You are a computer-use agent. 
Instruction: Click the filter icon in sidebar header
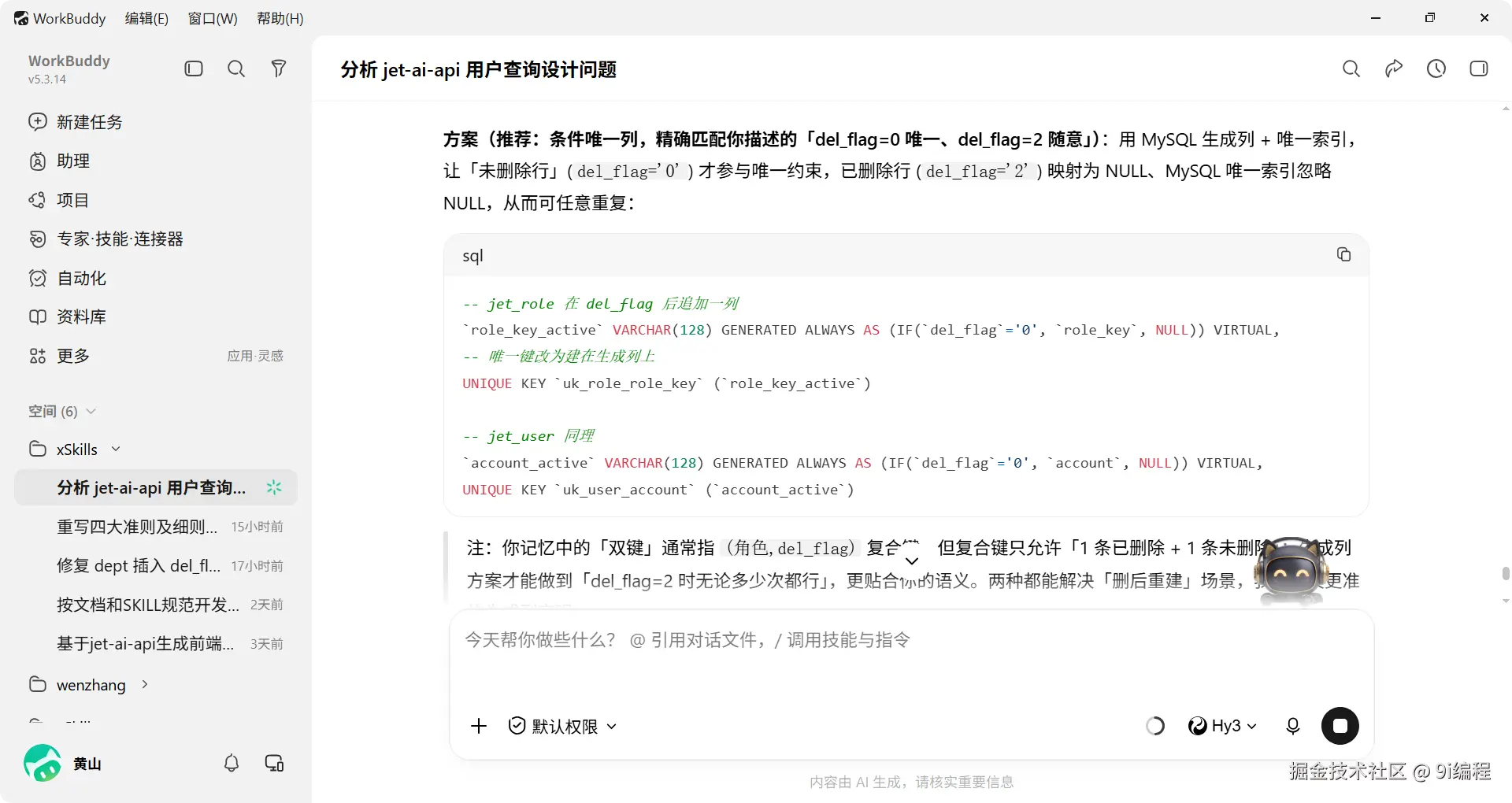coord(279,68)
